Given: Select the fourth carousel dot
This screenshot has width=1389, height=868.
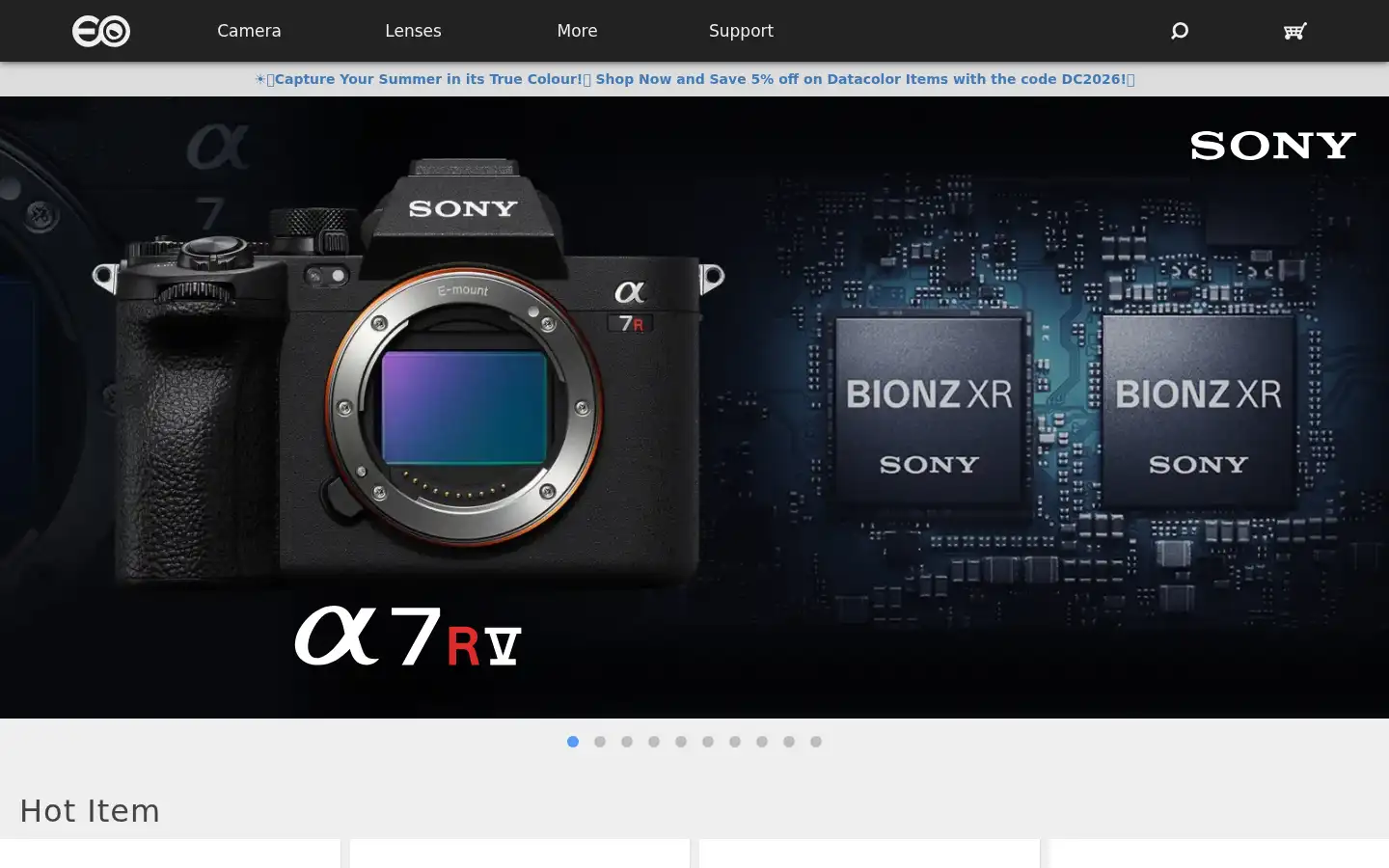Looking at the screenshot, I should [x=654, y=742].
